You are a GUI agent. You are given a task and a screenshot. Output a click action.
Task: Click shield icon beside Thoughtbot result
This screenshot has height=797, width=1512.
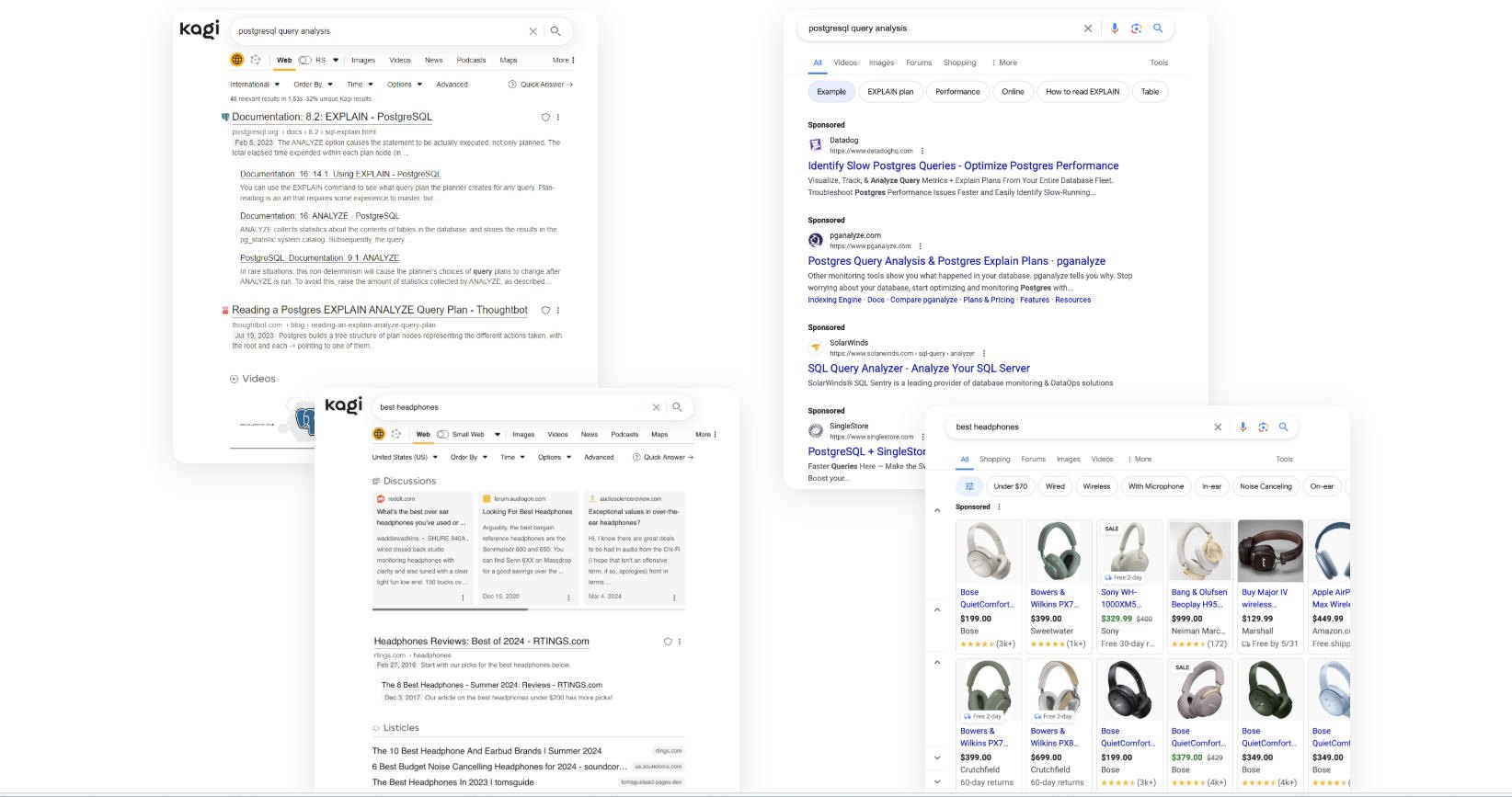click(545, 311)
